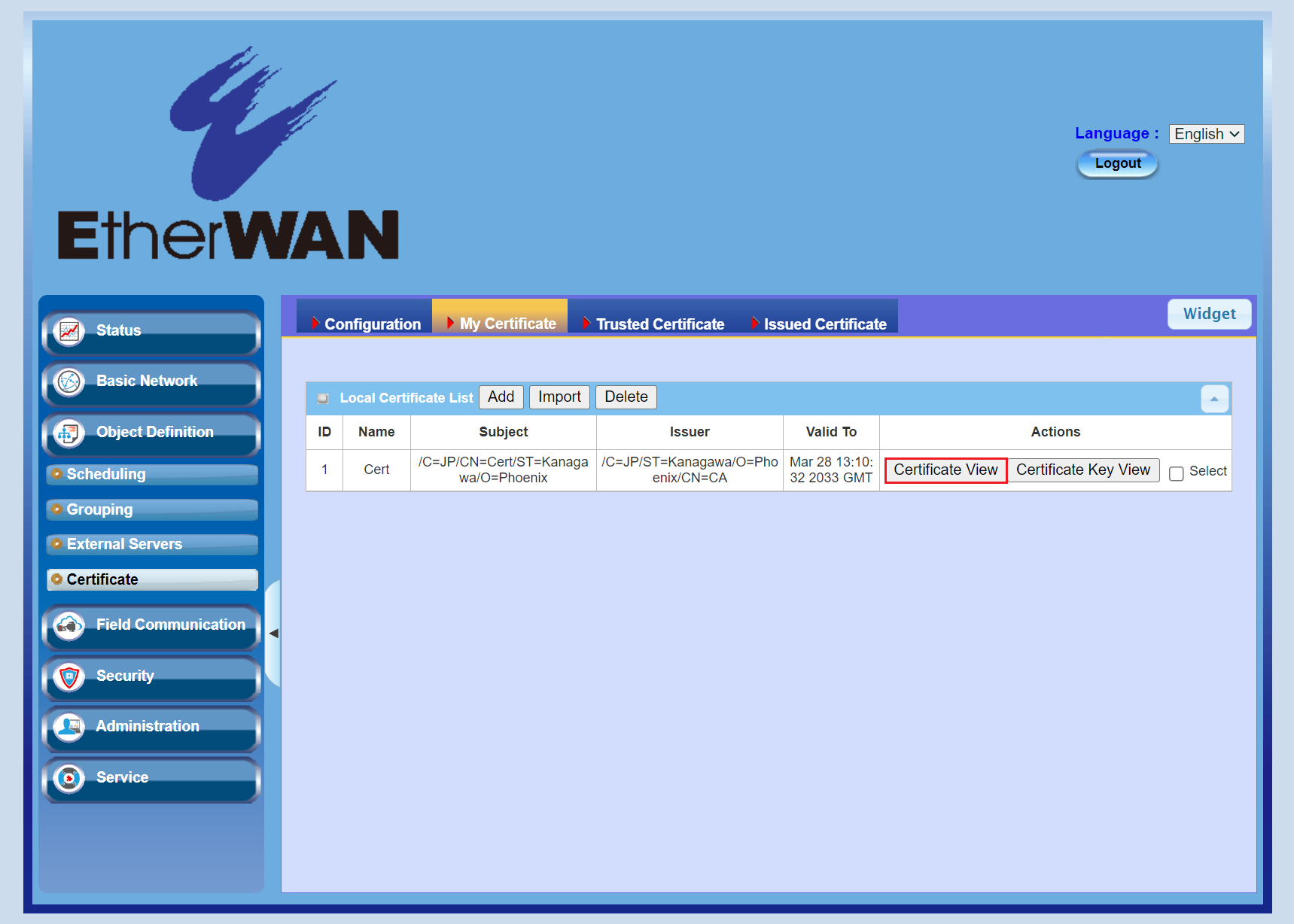Click the Import button
The image size is (1294, 924).
[x=559, y=397]
